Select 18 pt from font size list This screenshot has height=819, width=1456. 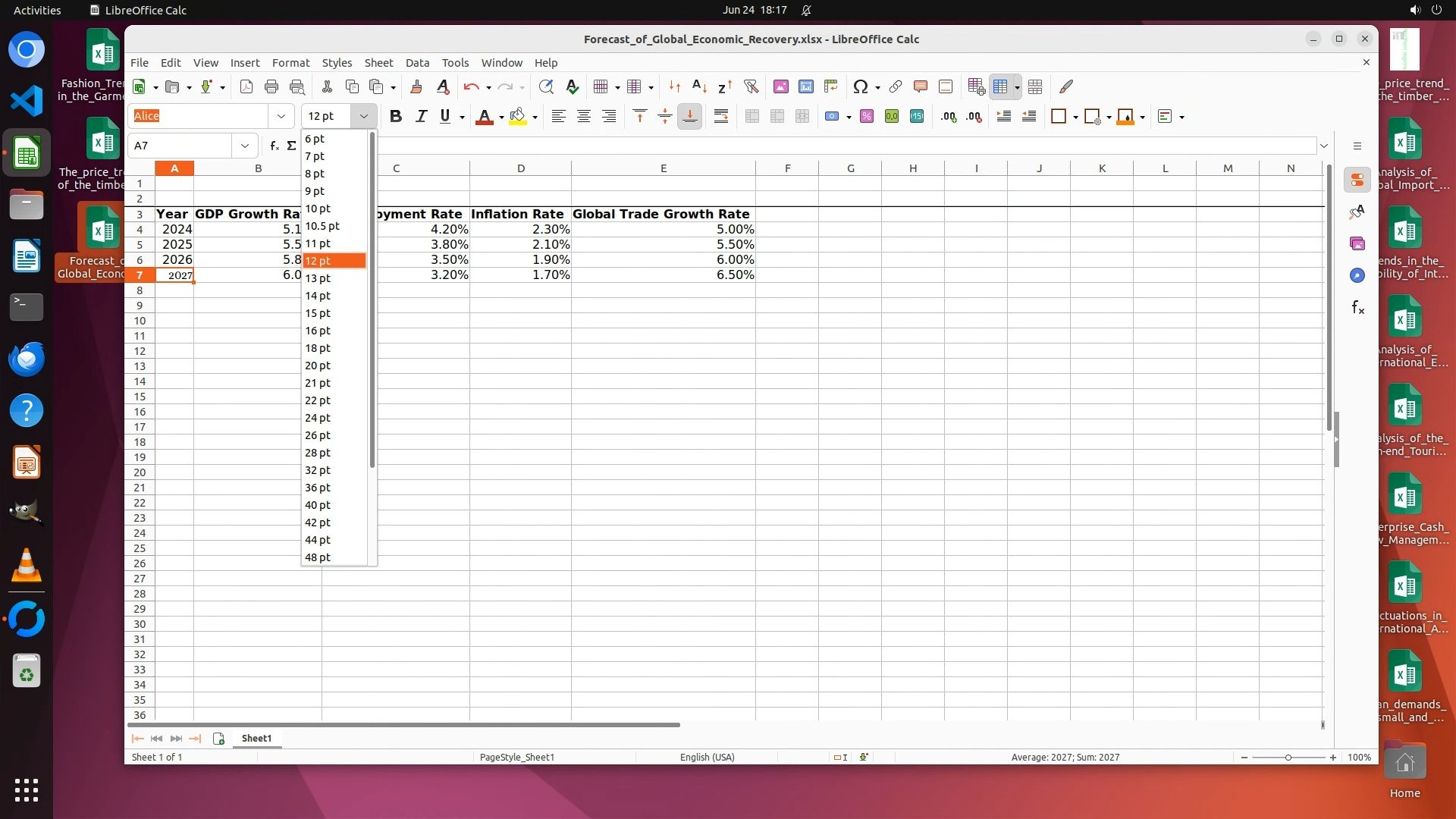point(318,348)
